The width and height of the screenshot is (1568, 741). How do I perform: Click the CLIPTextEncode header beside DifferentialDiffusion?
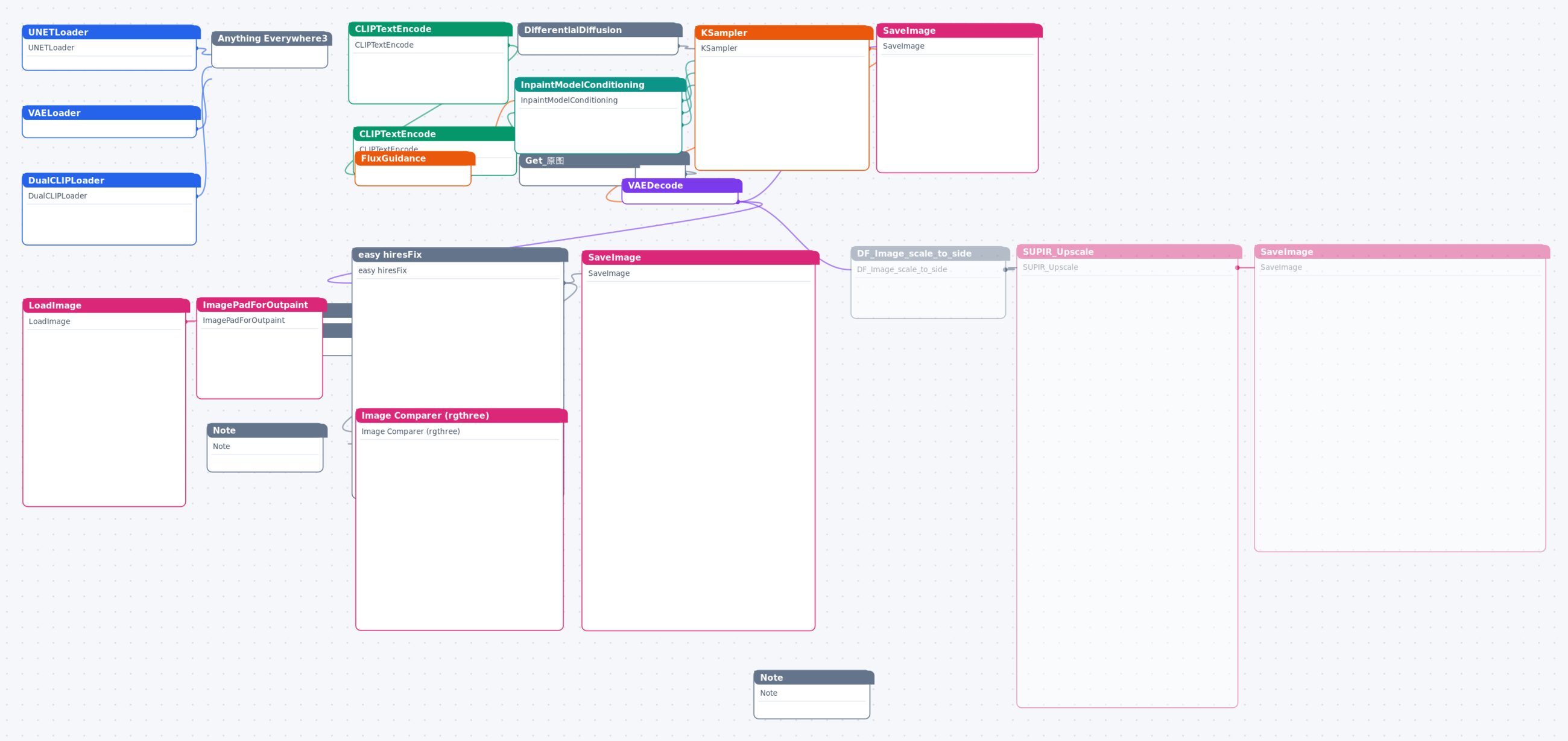coord(431,28)
